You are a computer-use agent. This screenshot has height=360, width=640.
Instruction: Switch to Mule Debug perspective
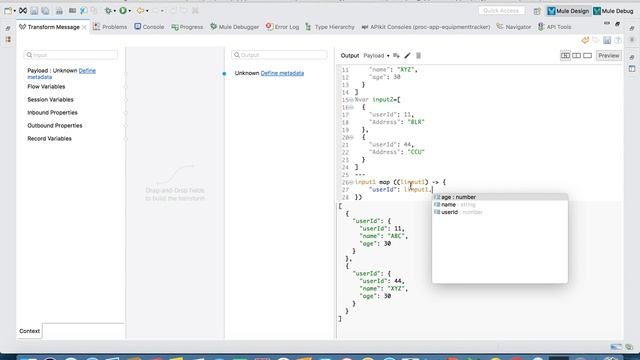click(x=613, y=11)
